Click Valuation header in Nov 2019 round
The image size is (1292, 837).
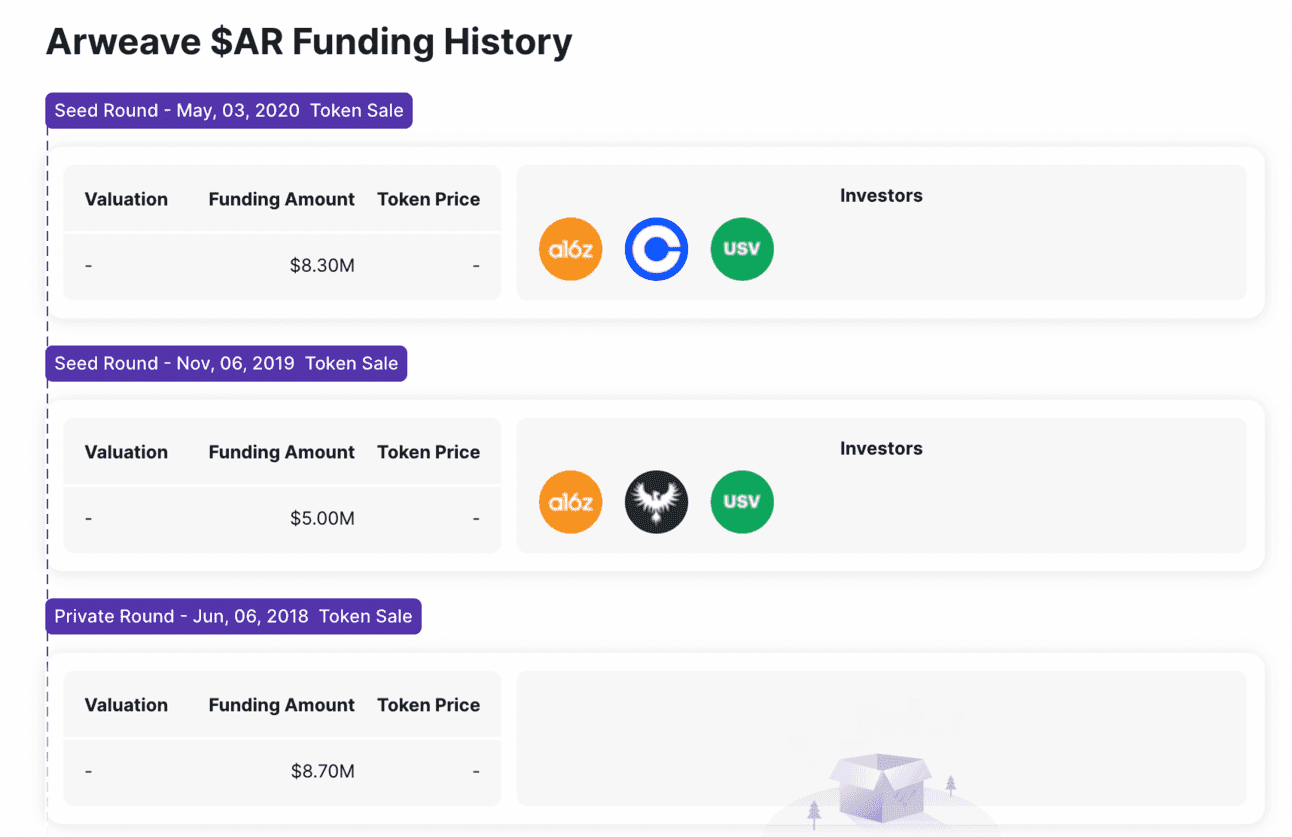(126, 452)
